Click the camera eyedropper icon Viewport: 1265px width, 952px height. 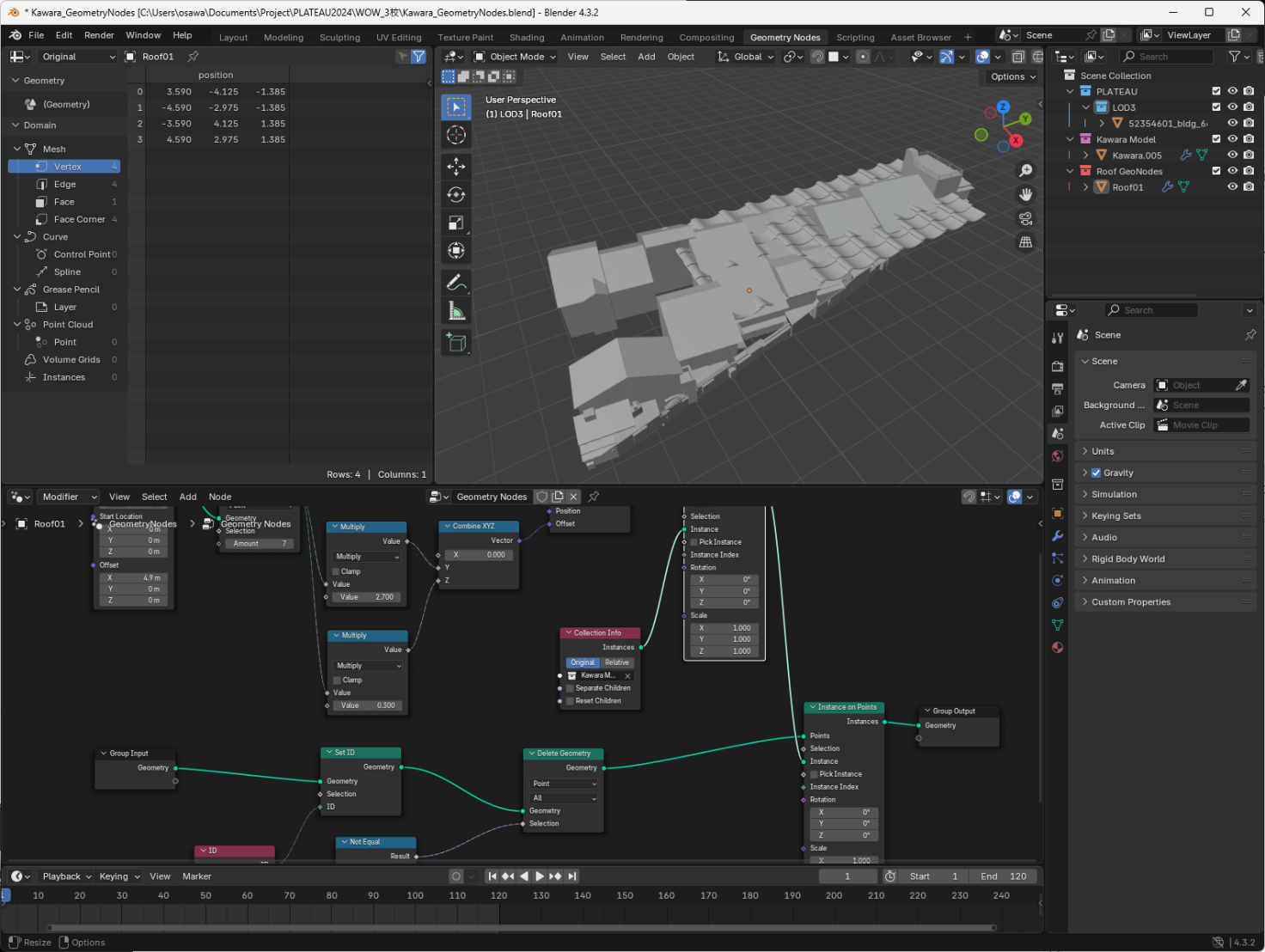click(1241, 385)
